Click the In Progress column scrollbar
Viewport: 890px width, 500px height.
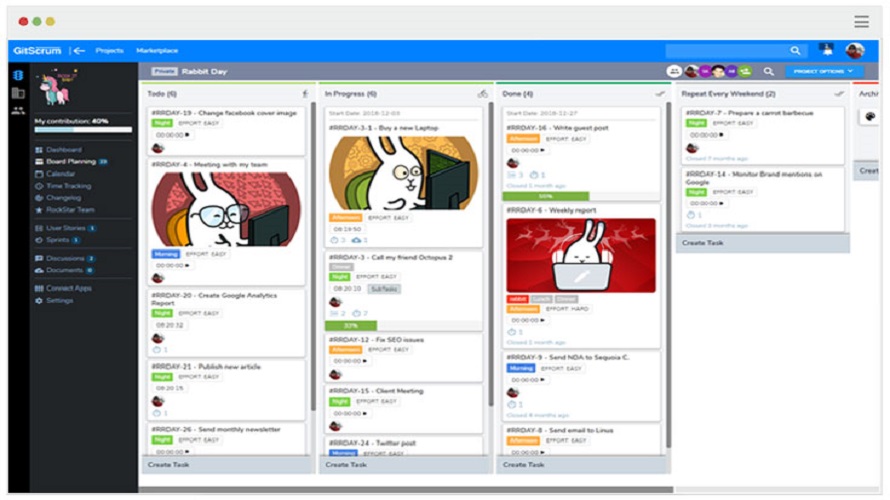(x=491, y=254)
